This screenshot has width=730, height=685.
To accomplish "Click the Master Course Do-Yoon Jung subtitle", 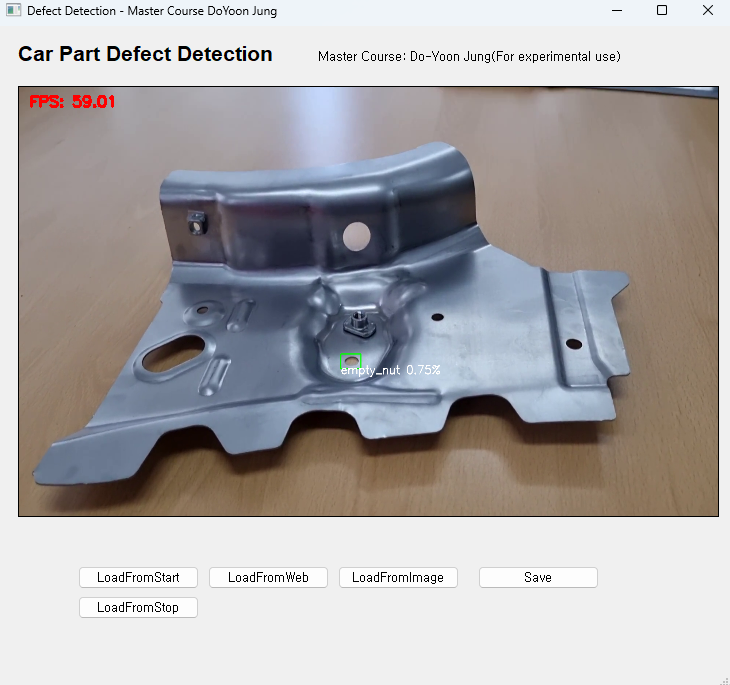I will pyautogui.click(x=469, y=56).
